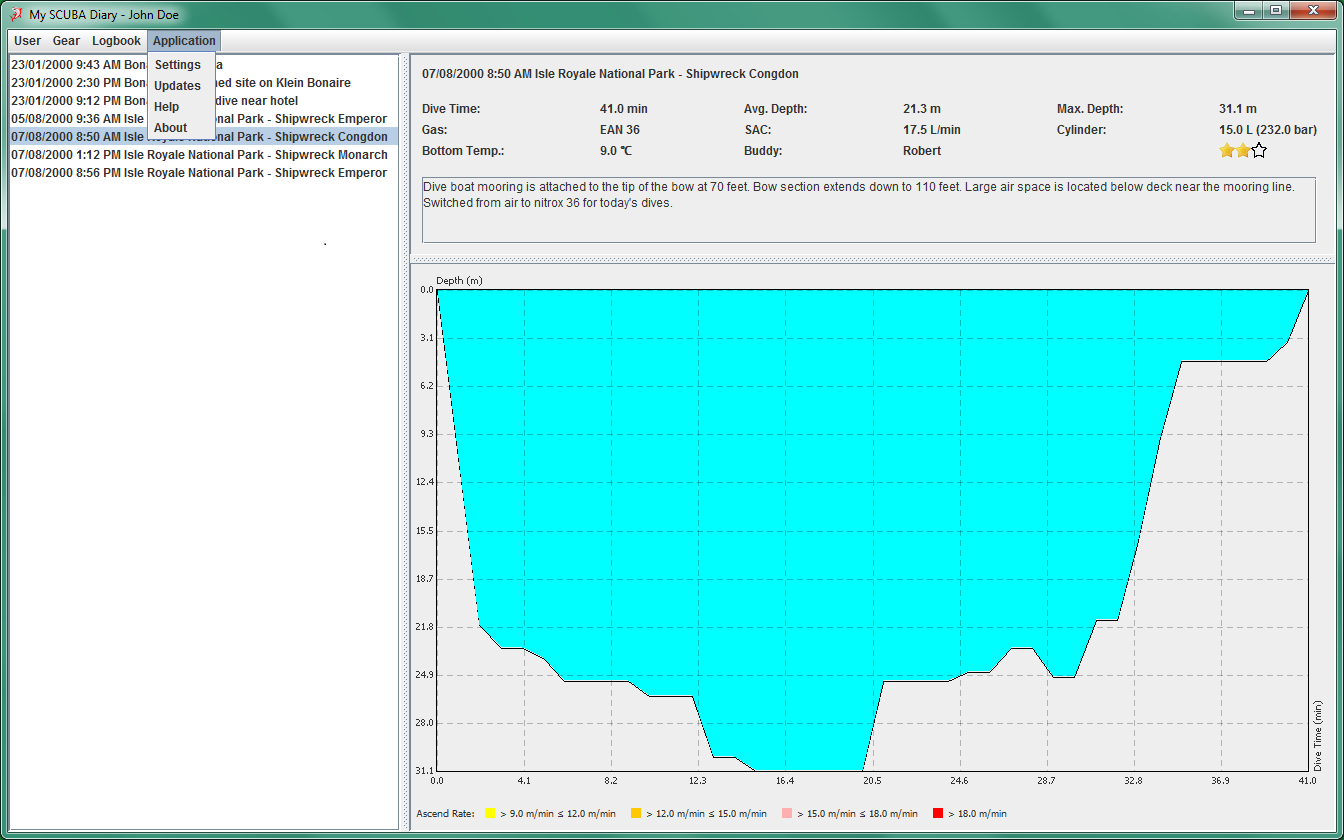Click the red ascend rate legend square
Viewport: 1344px width, 840px height.
click(x=937, y=813)
